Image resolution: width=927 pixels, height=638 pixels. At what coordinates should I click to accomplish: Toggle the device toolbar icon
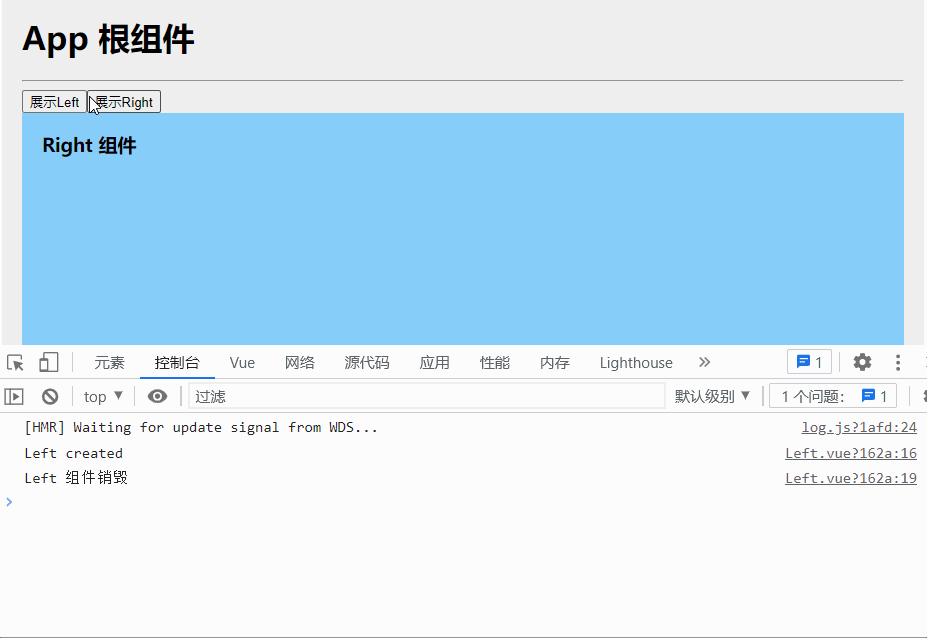(48, 362)
